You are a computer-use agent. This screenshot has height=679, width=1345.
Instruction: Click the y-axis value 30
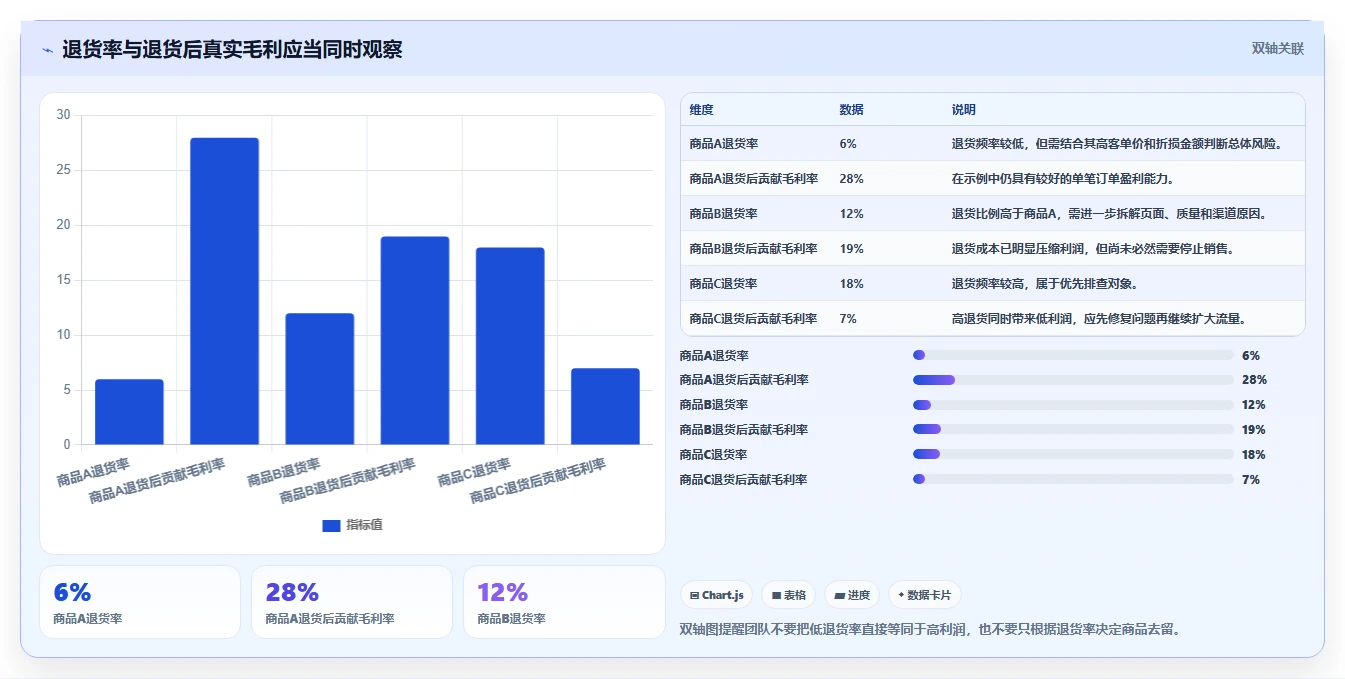click(x=63, y=115)
